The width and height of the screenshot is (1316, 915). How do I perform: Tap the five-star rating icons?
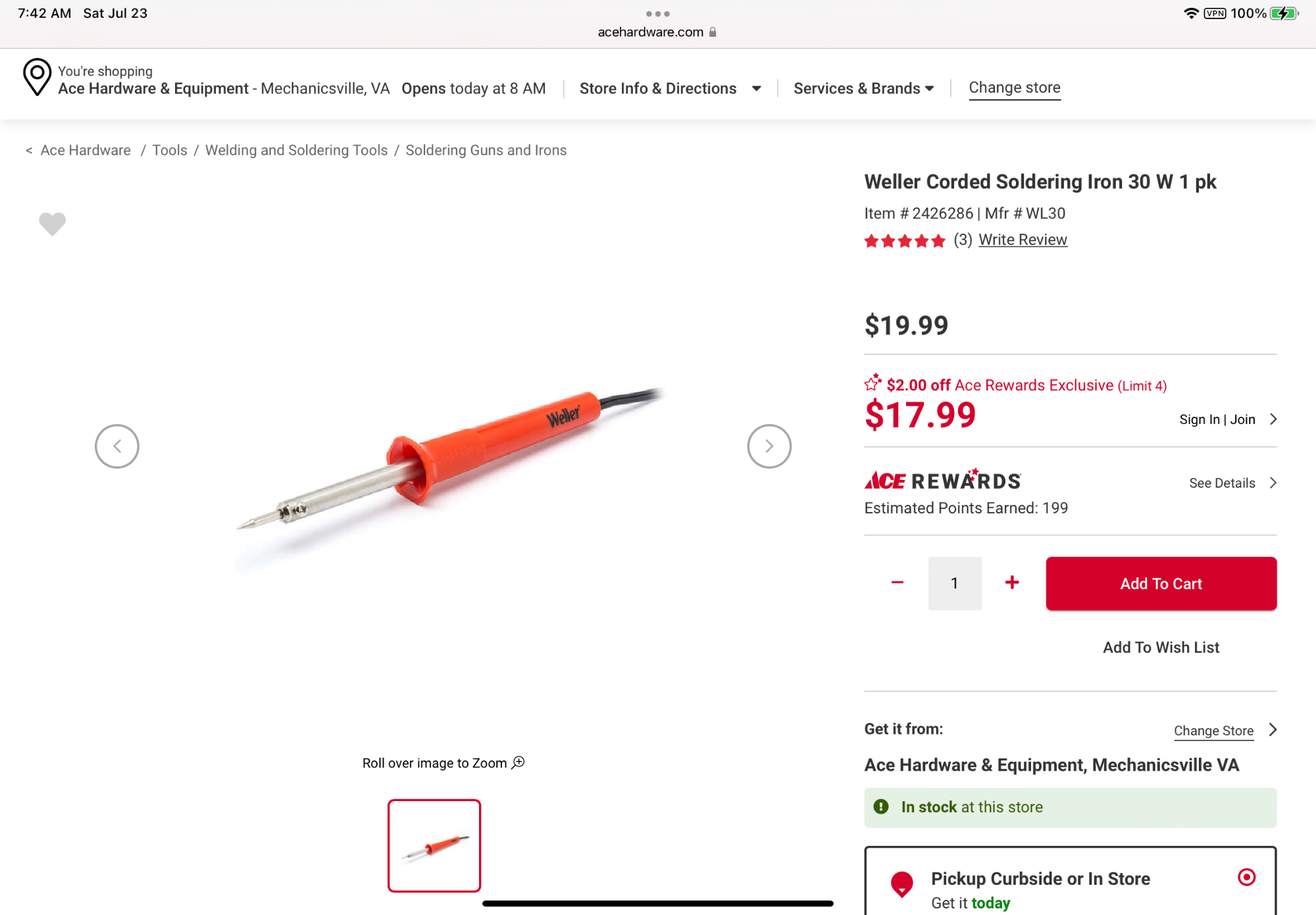904,241
